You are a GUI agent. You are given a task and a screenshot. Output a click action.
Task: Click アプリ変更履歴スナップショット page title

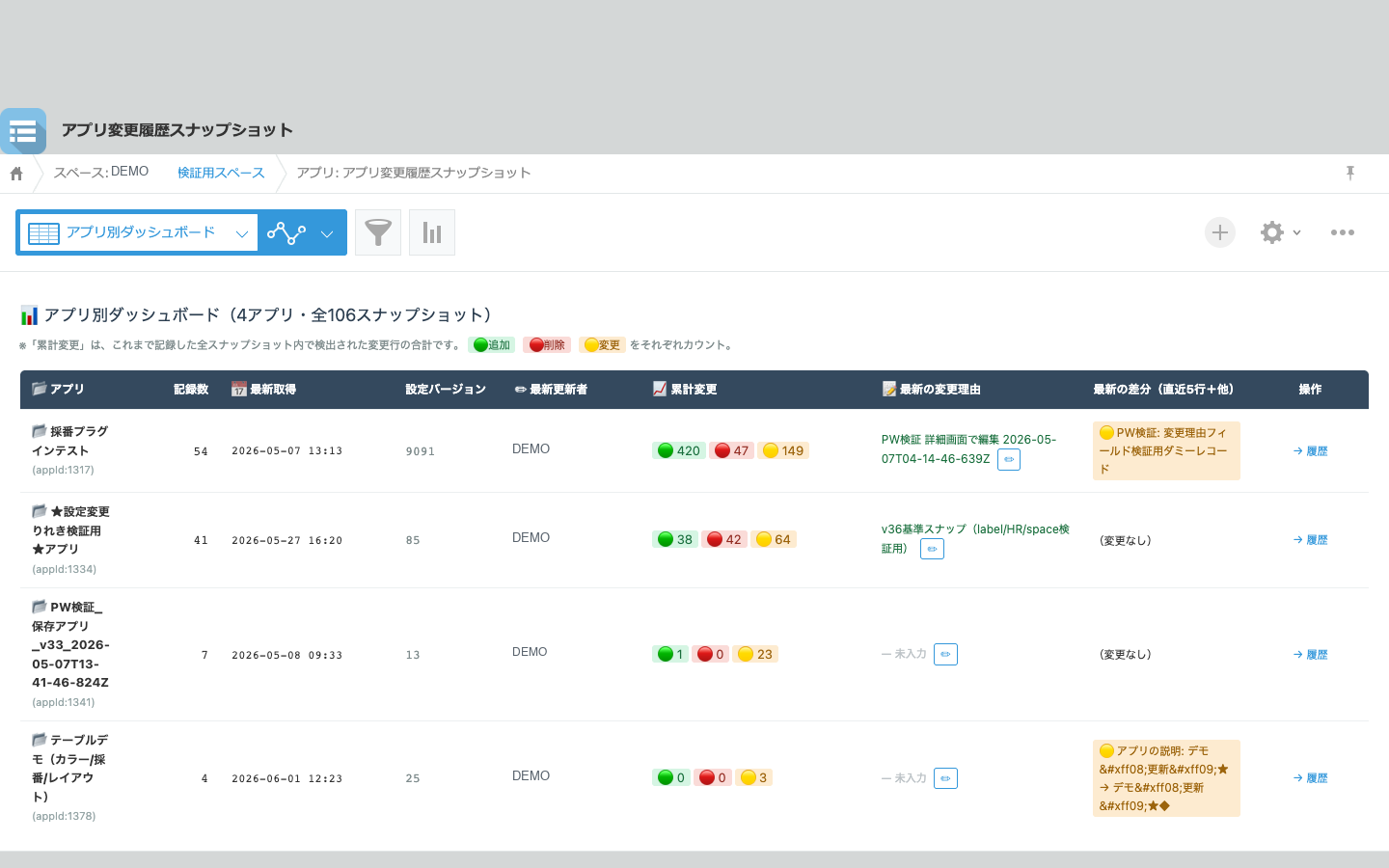(x=177, y=130)
